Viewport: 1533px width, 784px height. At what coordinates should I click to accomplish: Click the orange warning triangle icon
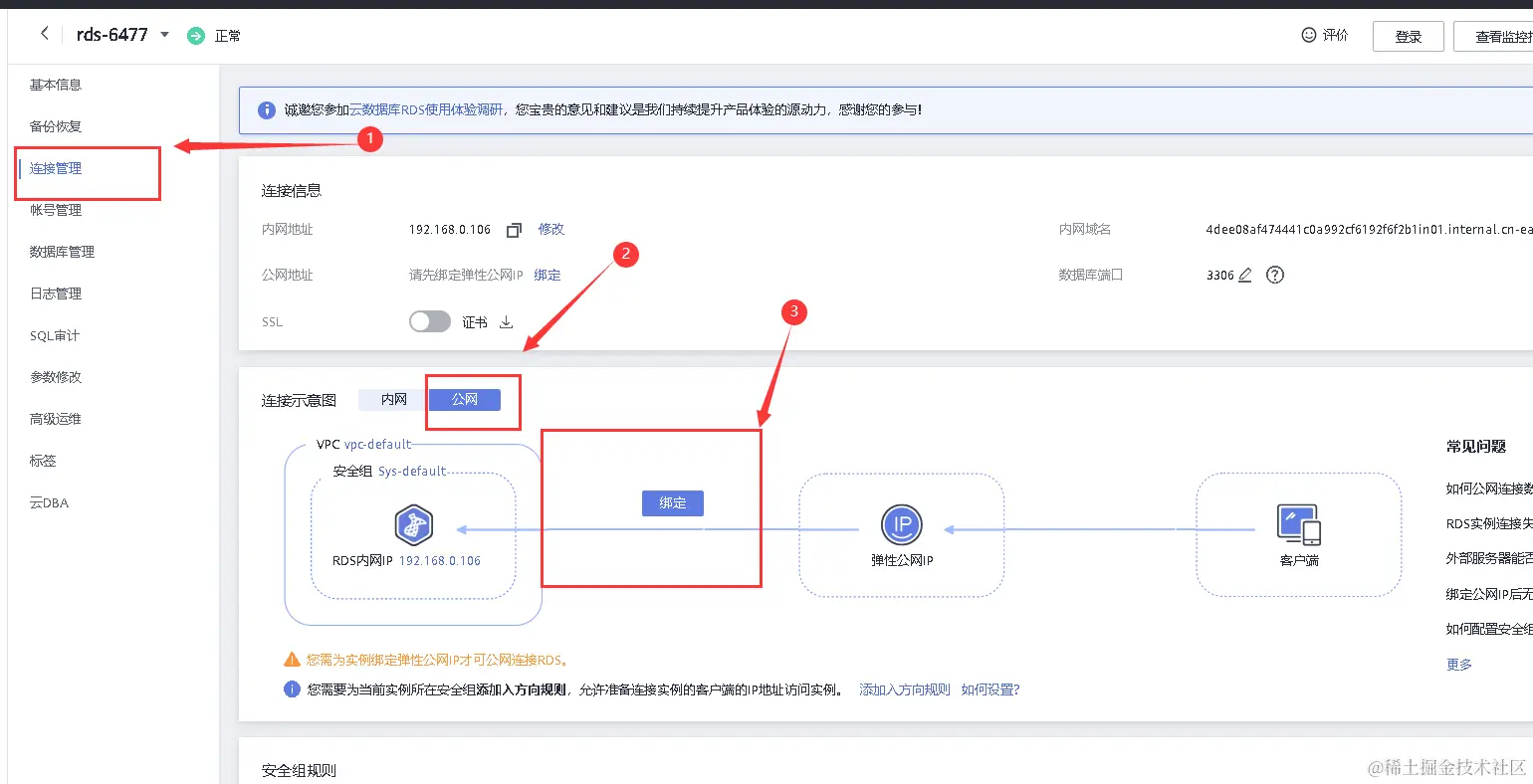point(292,660)
